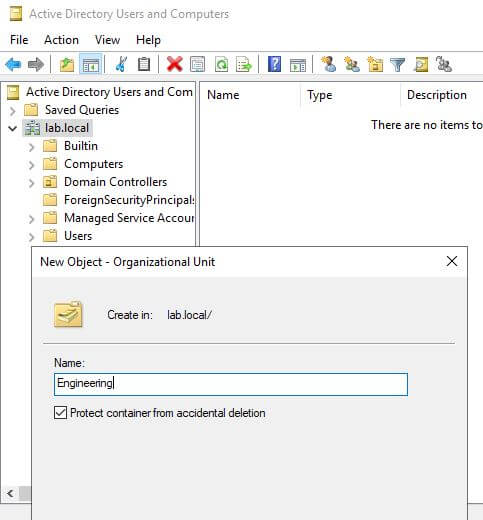Click the Name field containing Engineering
The width and height of the screenshot is (483, 520).
[231, 384]
